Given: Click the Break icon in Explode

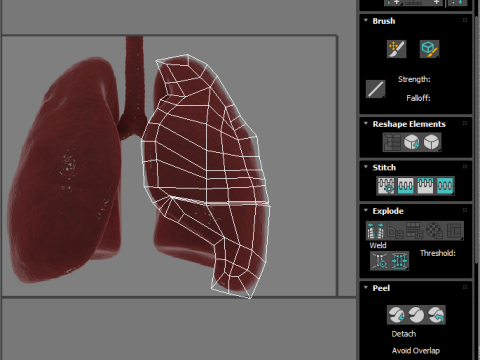Looking at the screenshot, I should pyautogui.click(x=376, y=231).
